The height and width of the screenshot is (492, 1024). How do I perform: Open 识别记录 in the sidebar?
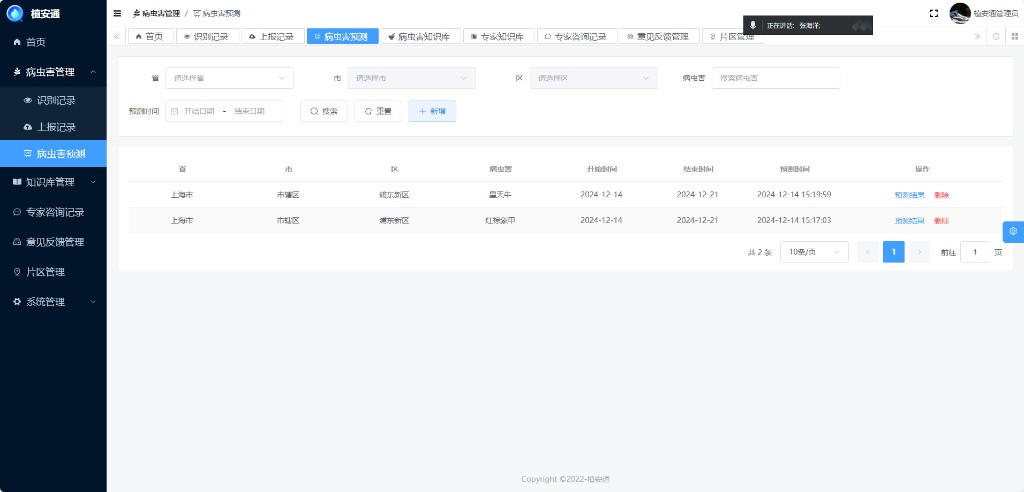(53, 101)
